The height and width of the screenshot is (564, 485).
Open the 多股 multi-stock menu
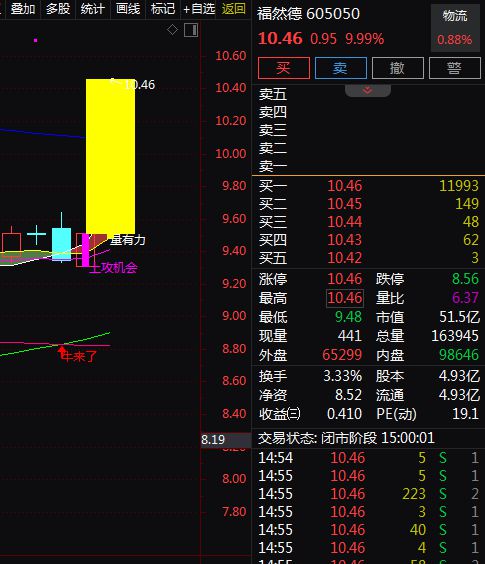click(x=58, y=9)
